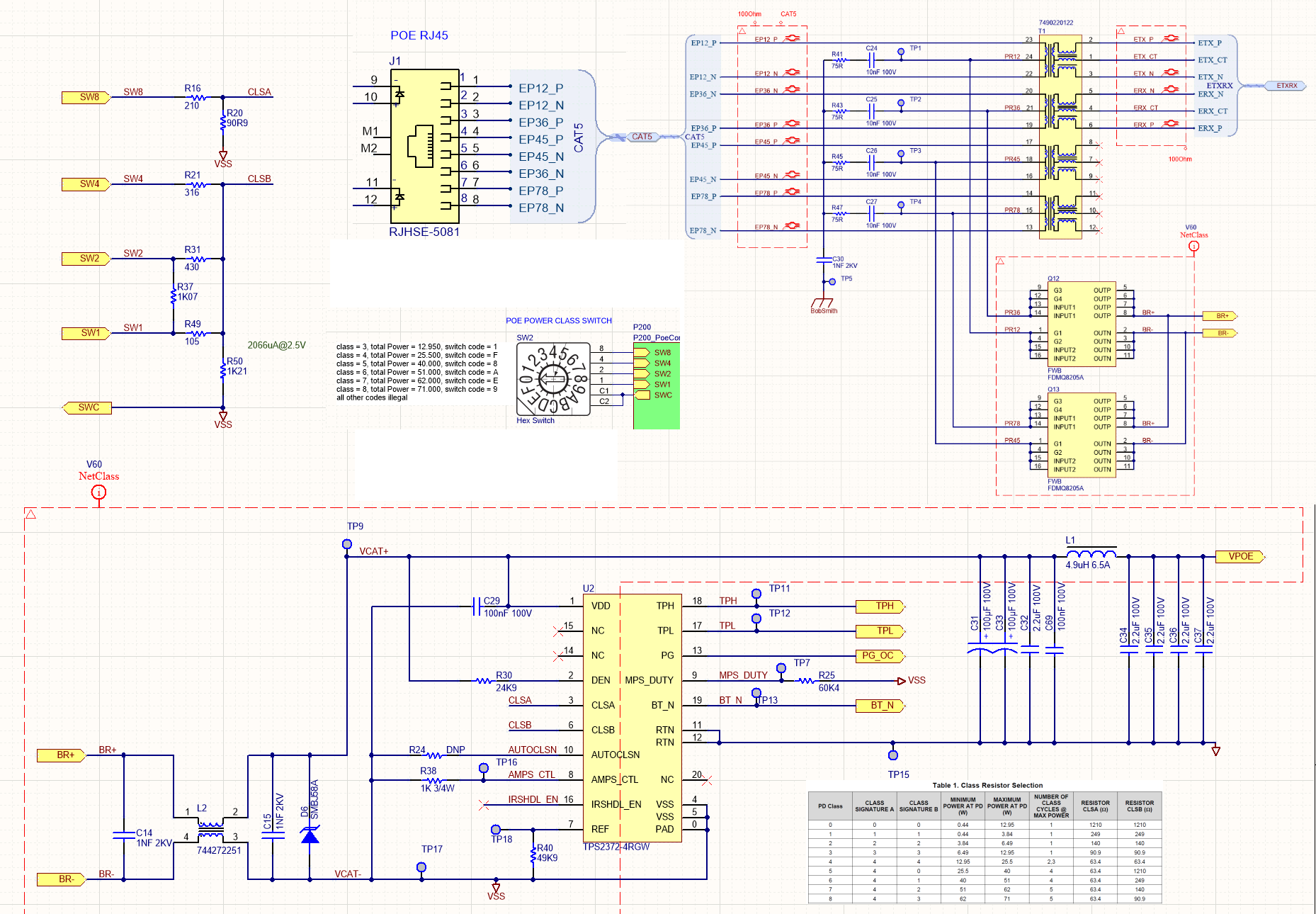Select the yellow SW4 port beside R21
Screen dimensions: 1316x914
click(x=86, y=184)
